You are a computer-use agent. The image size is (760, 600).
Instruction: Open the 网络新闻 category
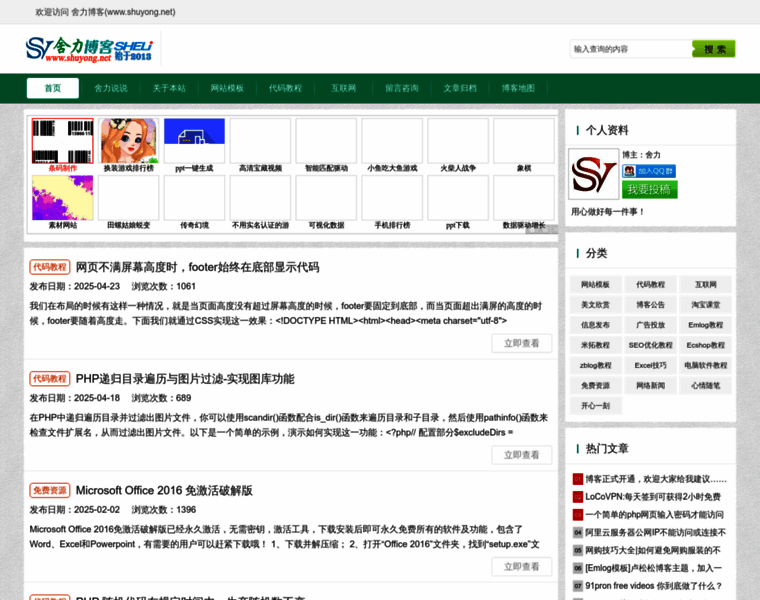650,386
